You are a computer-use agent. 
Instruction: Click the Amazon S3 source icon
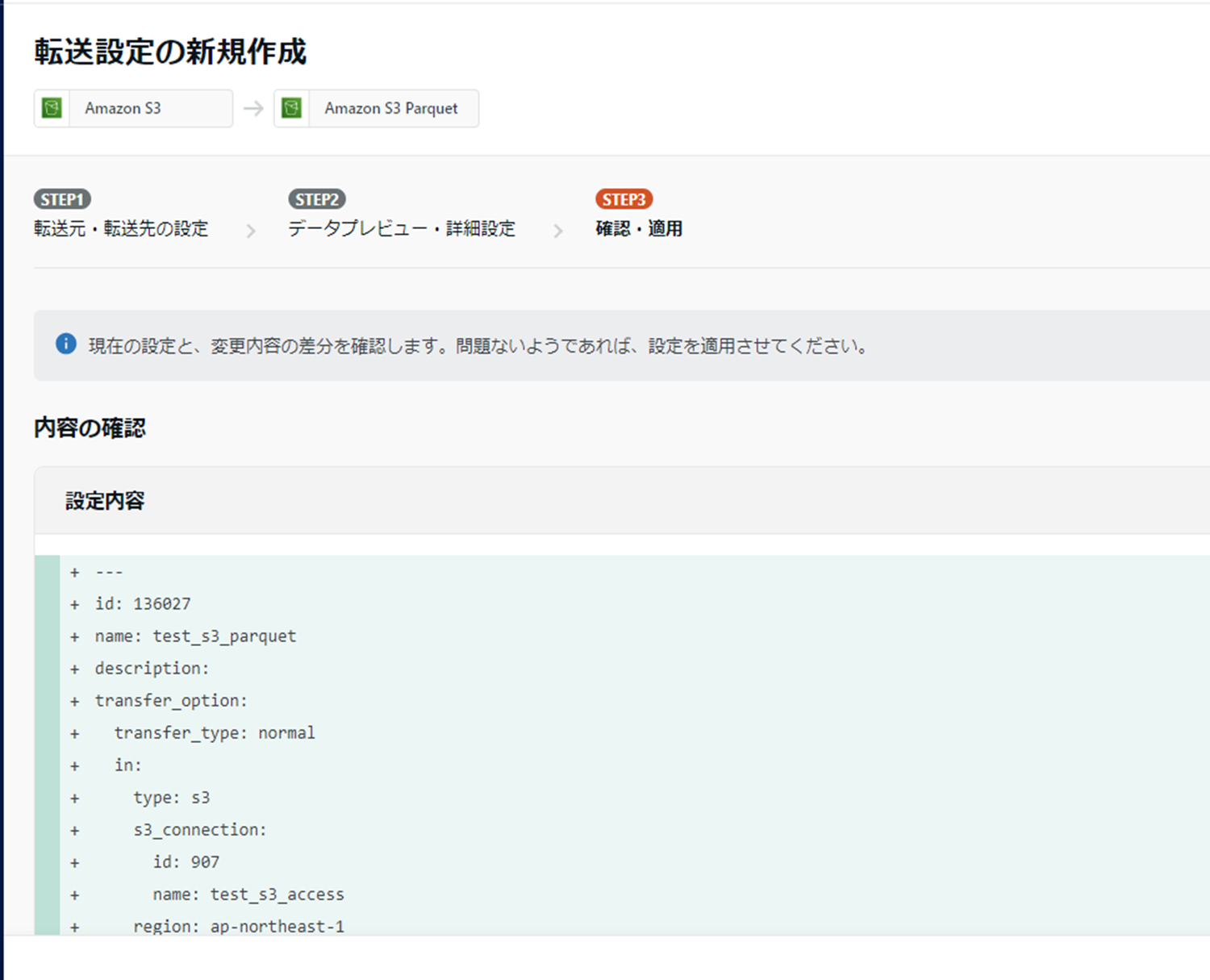[x=52, y=108]
